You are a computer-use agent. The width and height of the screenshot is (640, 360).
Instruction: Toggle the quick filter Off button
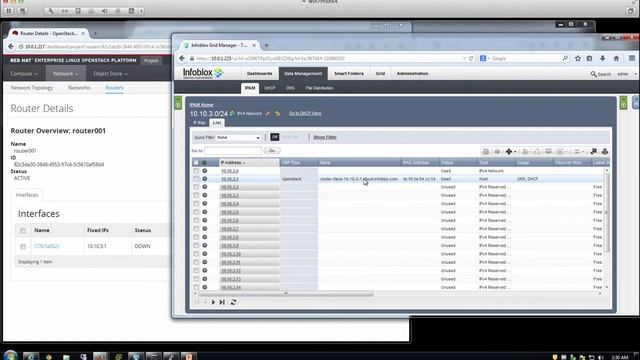coord(275,137)
